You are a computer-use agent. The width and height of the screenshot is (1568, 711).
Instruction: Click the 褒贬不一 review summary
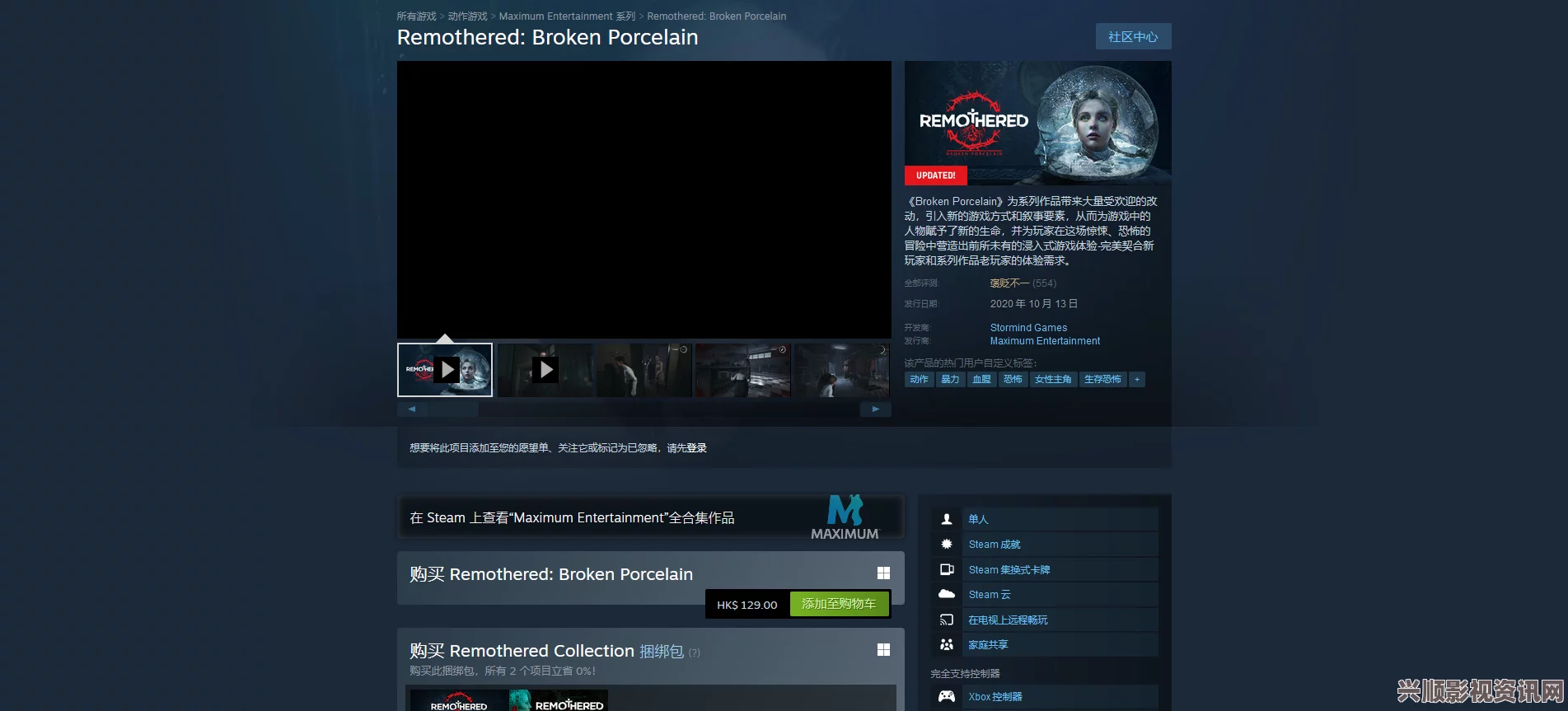pos(1009,283)
